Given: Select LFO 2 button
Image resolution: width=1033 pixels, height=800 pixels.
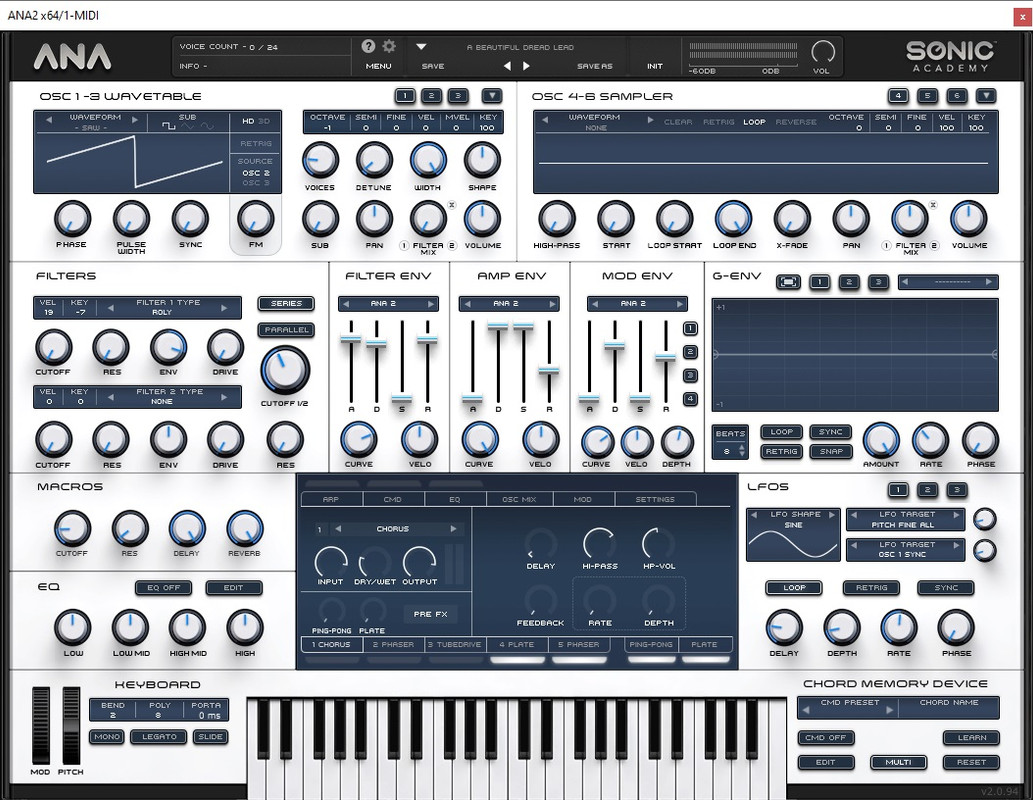Looking at the screenshot, I should [x=927, y=490].
